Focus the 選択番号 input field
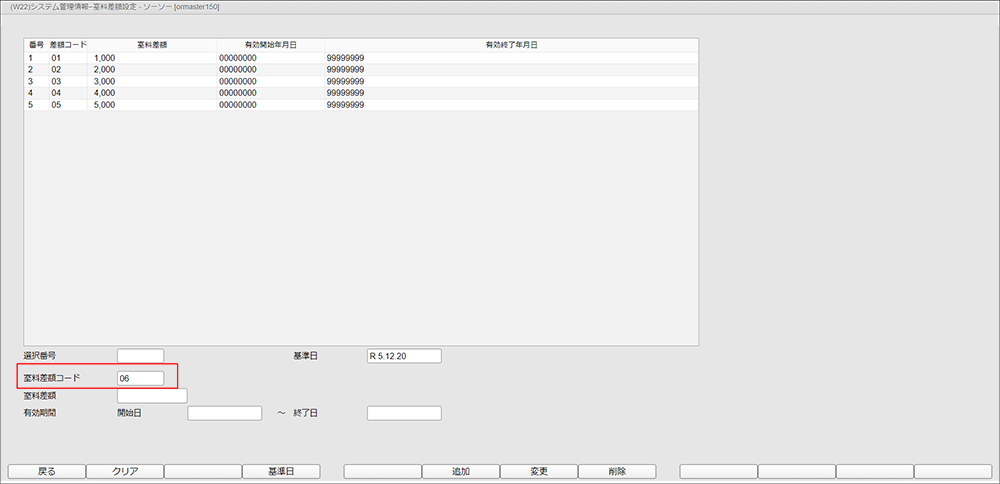This screenshot has width=1000, height=484. [x=140, y=356]
